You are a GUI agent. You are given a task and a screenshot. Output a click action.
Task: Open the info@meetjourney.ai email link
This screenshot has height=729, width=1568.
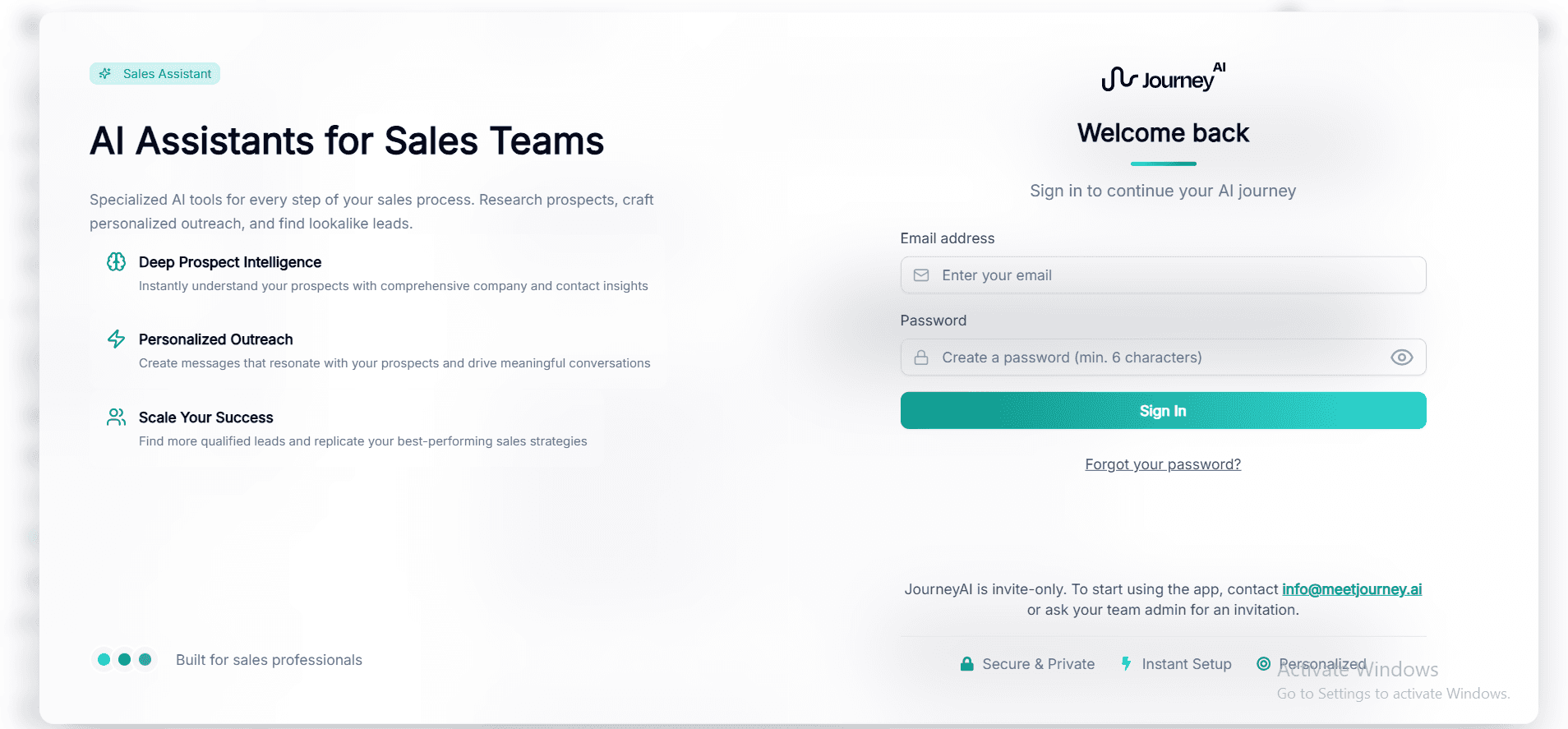pos(1352,589)
